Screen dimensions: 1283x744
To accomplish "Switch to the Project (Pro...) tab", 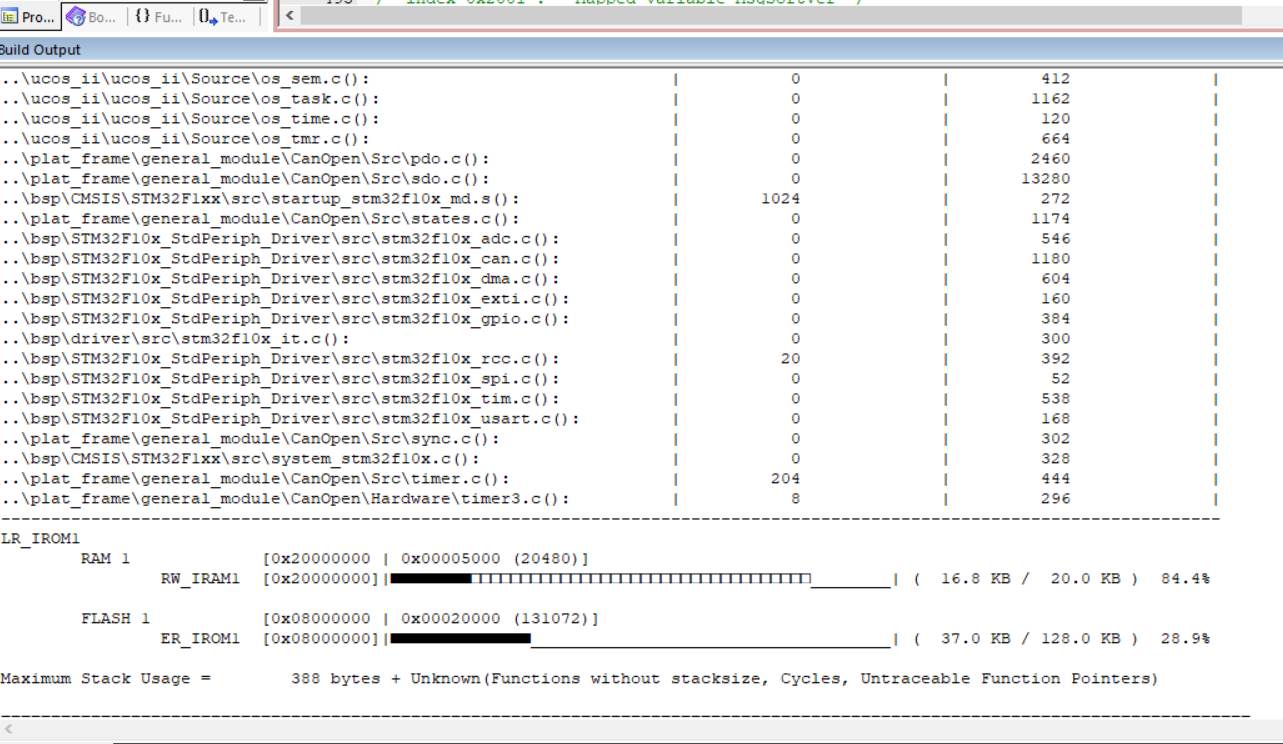I will coord(30,16).
